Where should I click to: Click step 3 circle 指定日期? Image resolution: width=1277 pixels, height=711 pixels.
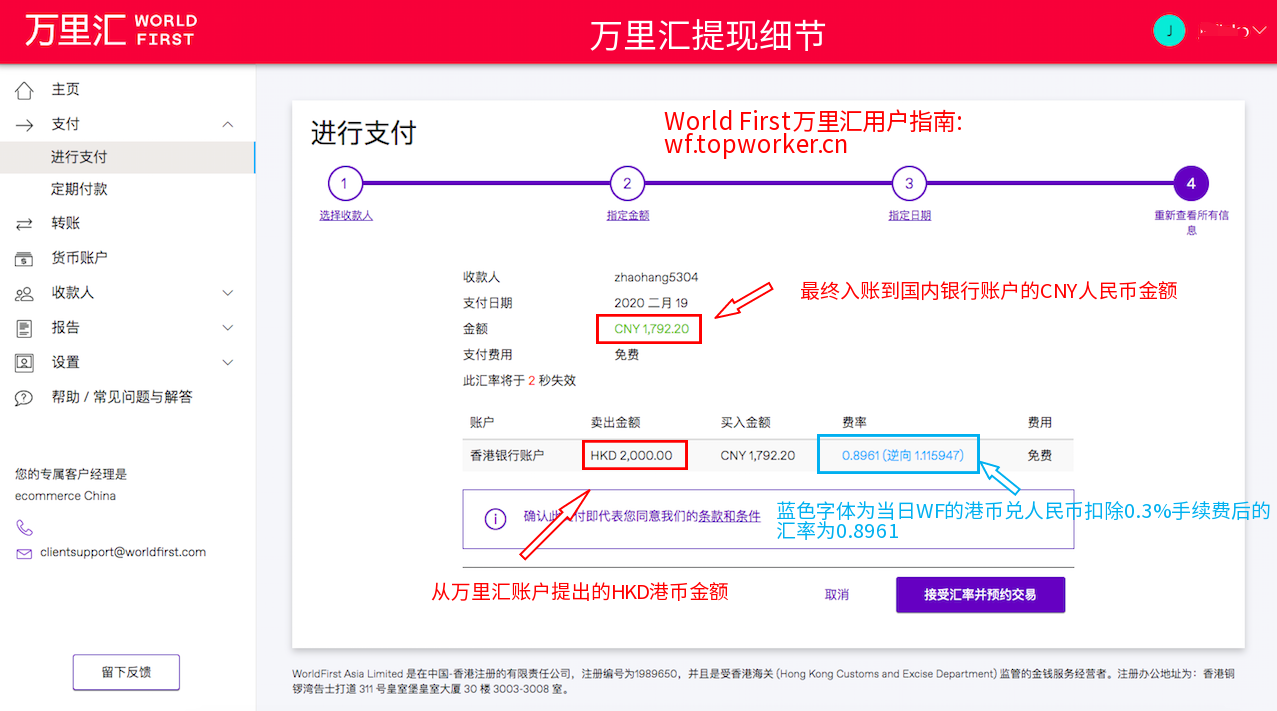pos(909,184)
